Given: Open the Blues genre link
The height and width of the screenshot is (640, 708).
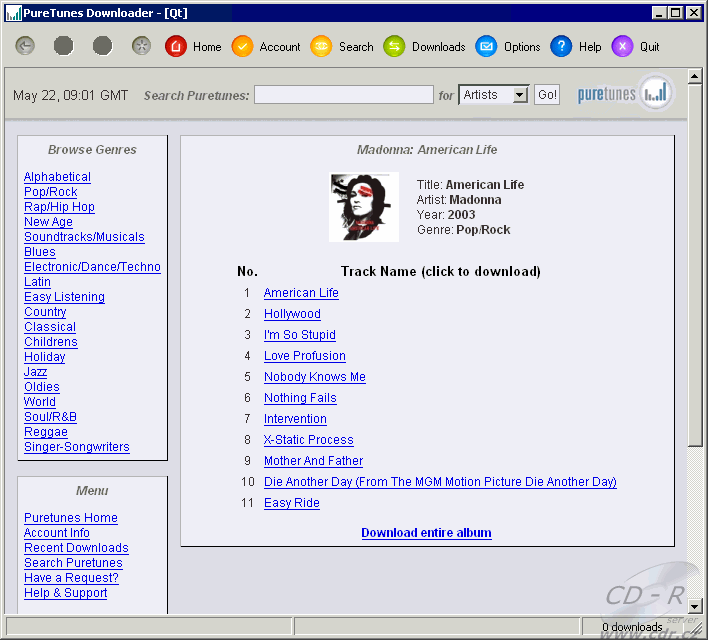Looking at the screenshot, I should [40, 252].
